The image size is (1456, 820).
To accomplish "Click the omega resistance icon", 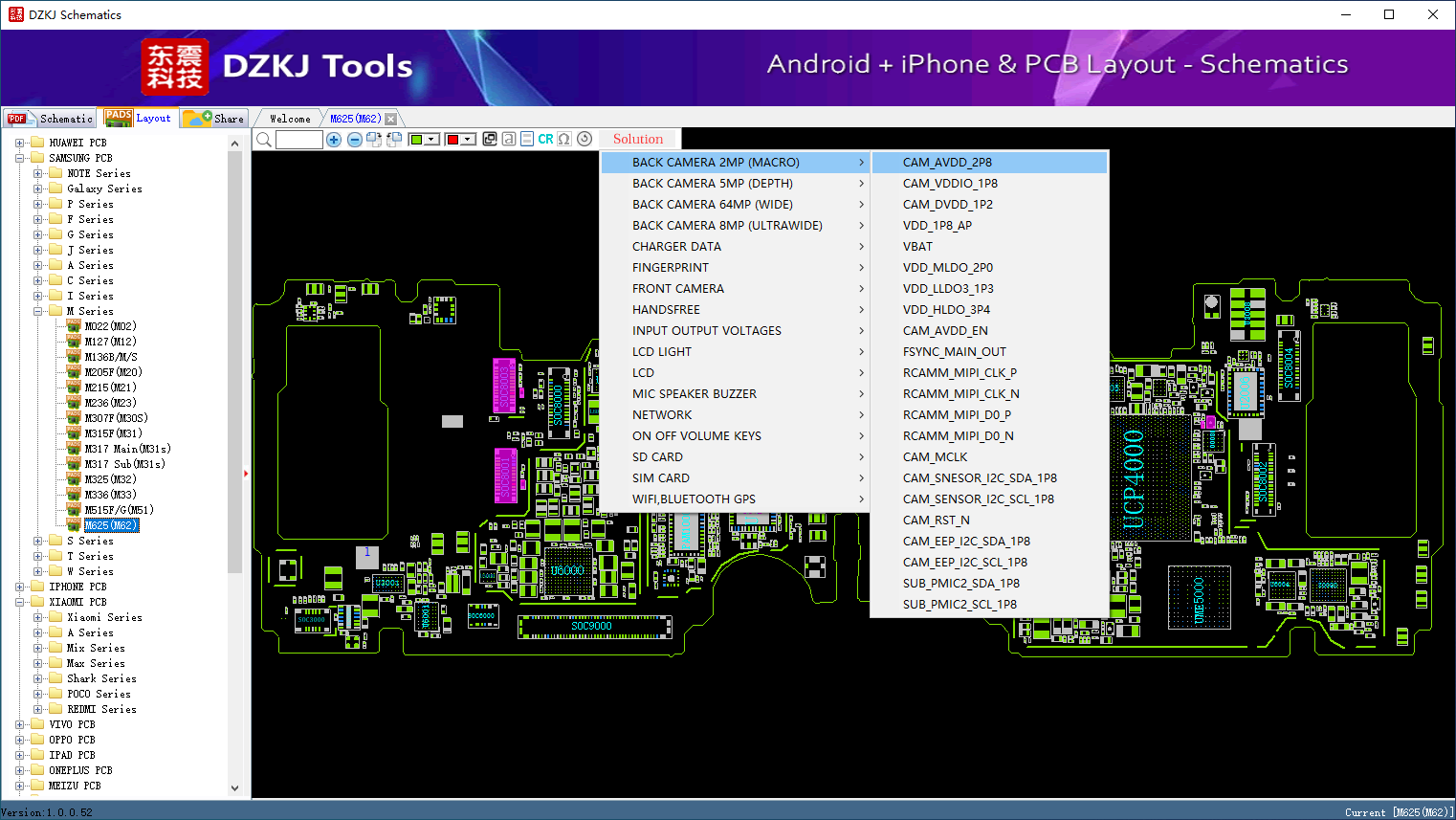I will click(564, 139).
